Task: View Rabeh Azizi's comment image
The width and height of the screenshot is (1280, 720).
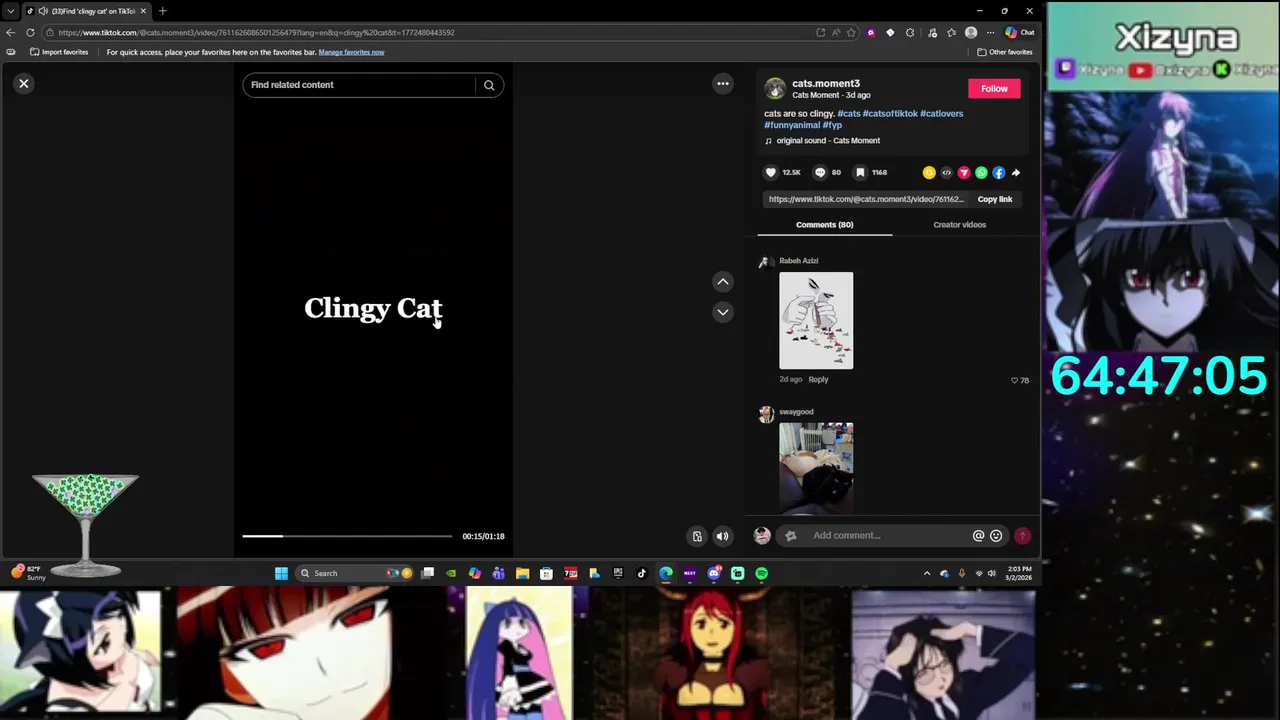Action: click(816, 320)
